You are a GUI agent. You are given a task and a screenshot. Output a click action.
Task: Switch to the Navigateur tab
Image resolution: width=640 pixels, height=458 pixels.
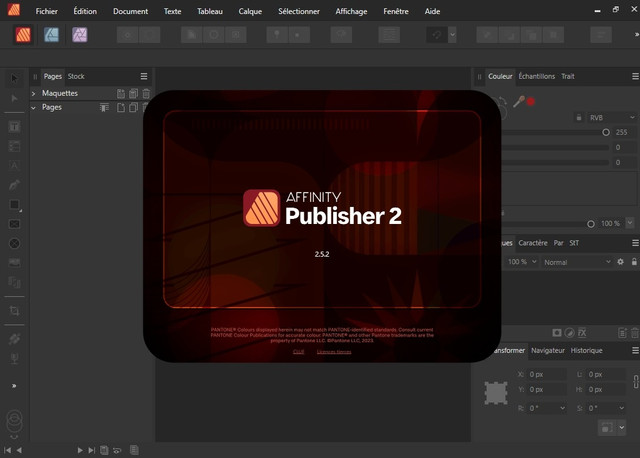click(547, 351)
